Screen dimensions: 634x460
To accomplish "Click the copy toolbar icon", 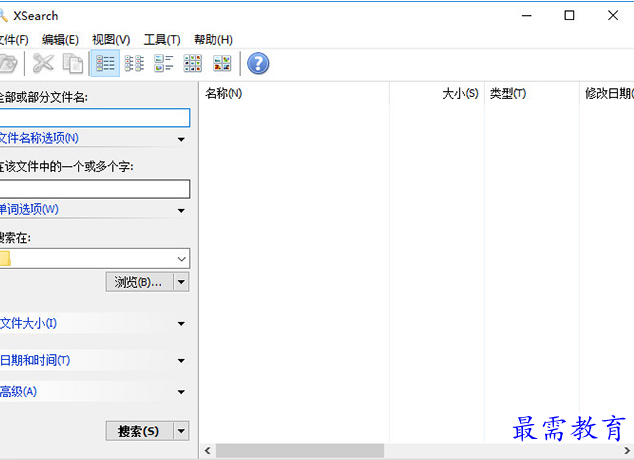I will tap(73, 63).
